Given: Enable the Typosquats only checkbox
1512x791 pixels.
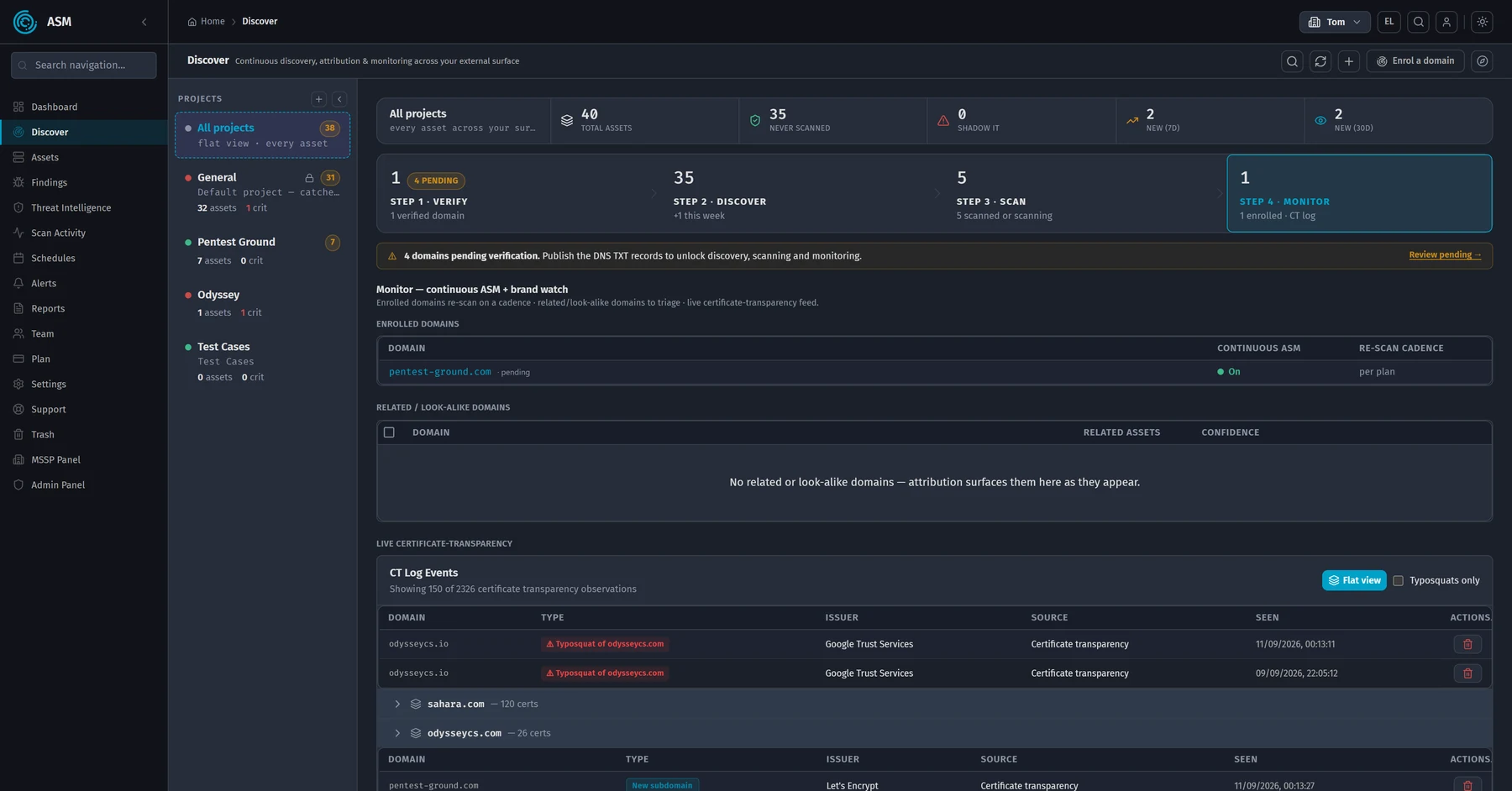Looking at the screenshot, I should pos(1399,581).
